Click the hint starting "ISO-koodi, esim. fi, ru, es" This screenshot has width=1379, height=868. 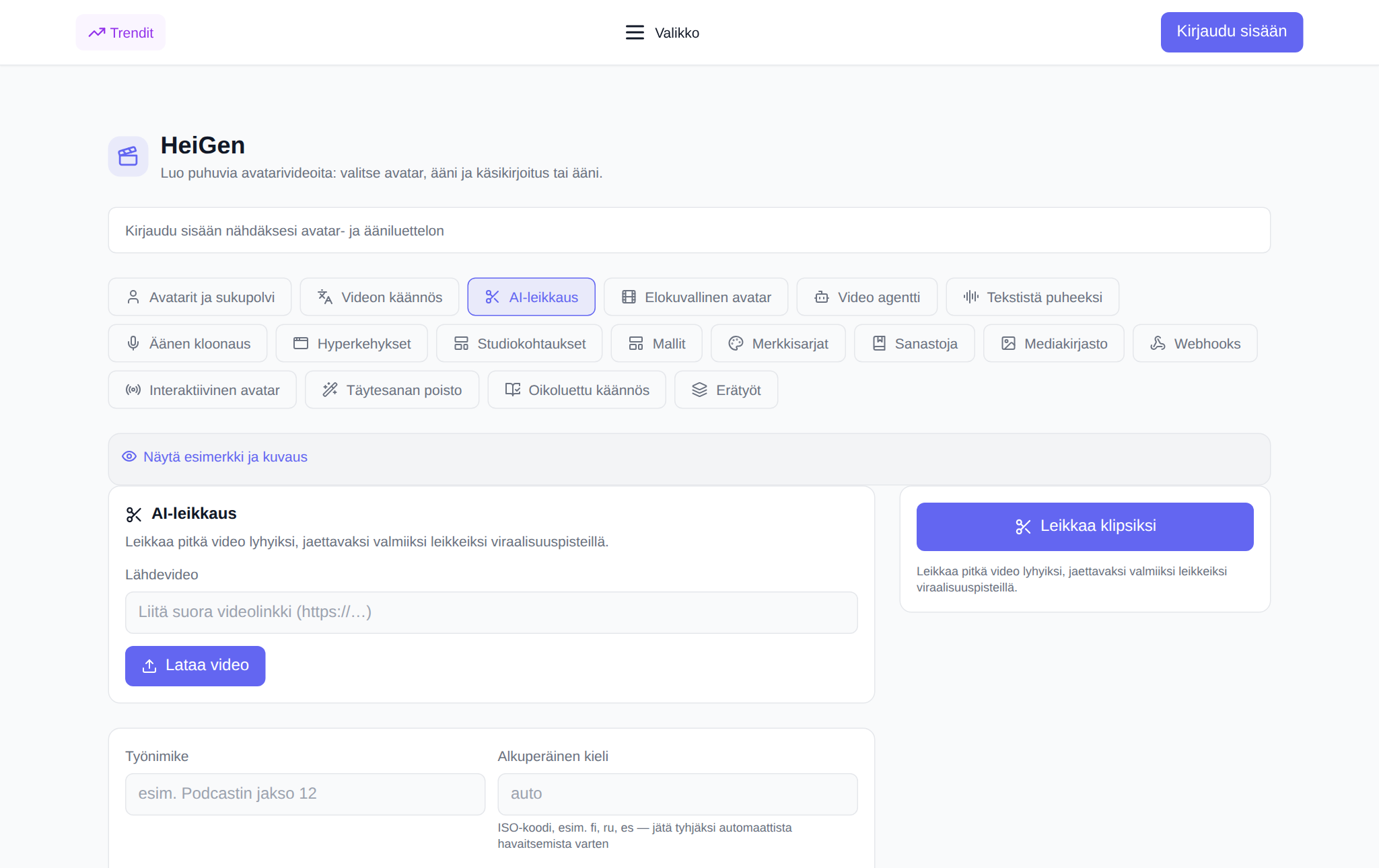[x=645, y=836]
